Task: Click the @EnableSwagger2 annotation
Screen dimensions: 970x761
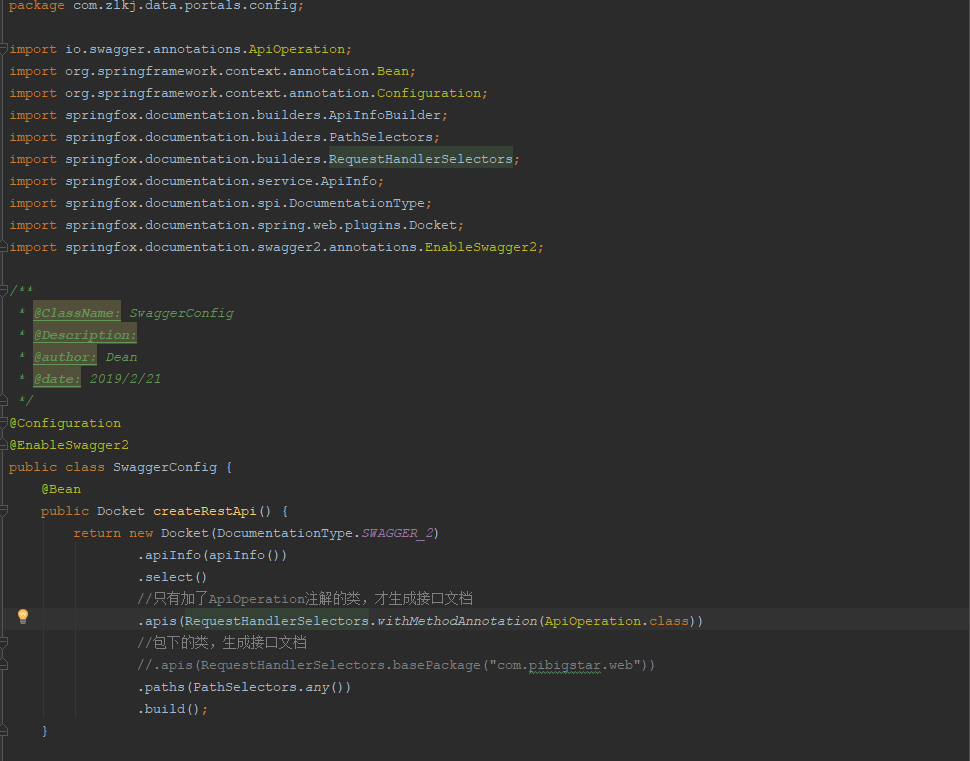Action: 69,445
